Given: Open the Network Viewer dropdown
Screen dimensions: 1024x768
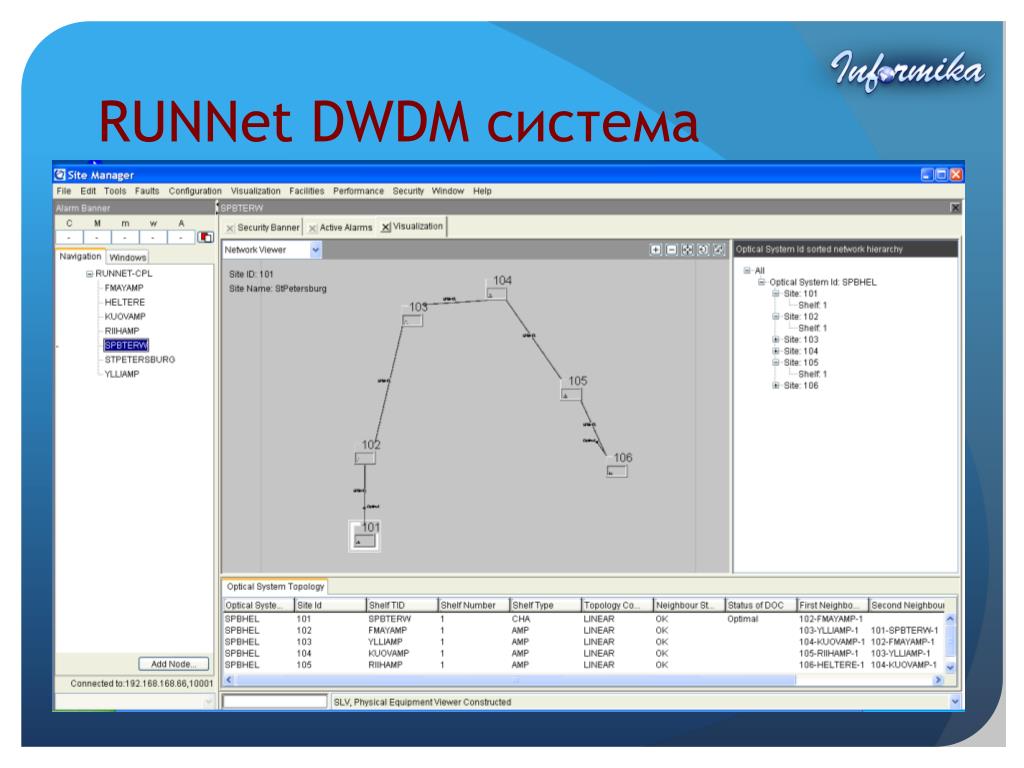Looking at the screenshot, I should click(315, 249).
